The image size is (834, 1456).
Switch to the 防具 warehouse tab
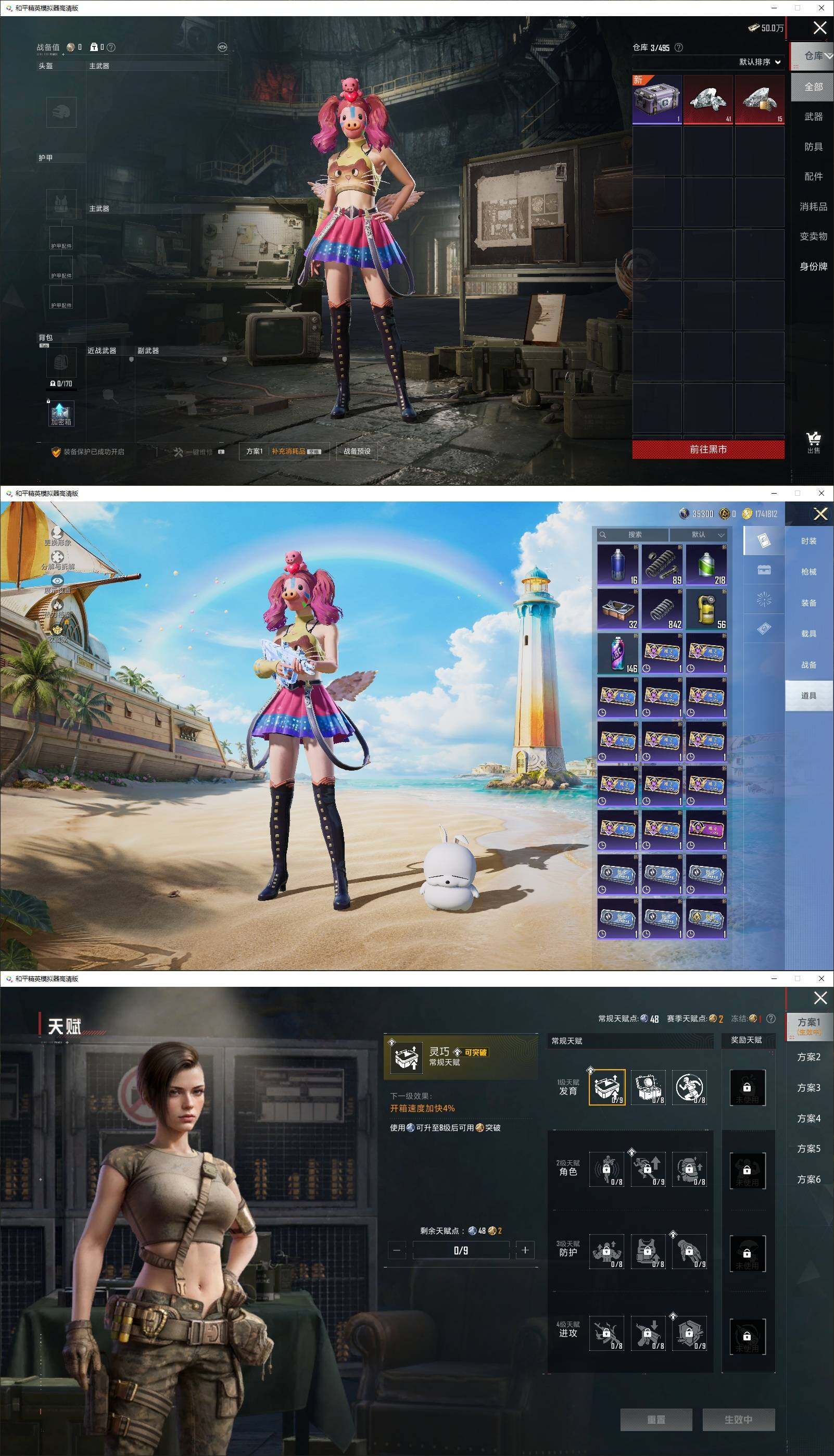pyautogui.click(x=813, y=147)
